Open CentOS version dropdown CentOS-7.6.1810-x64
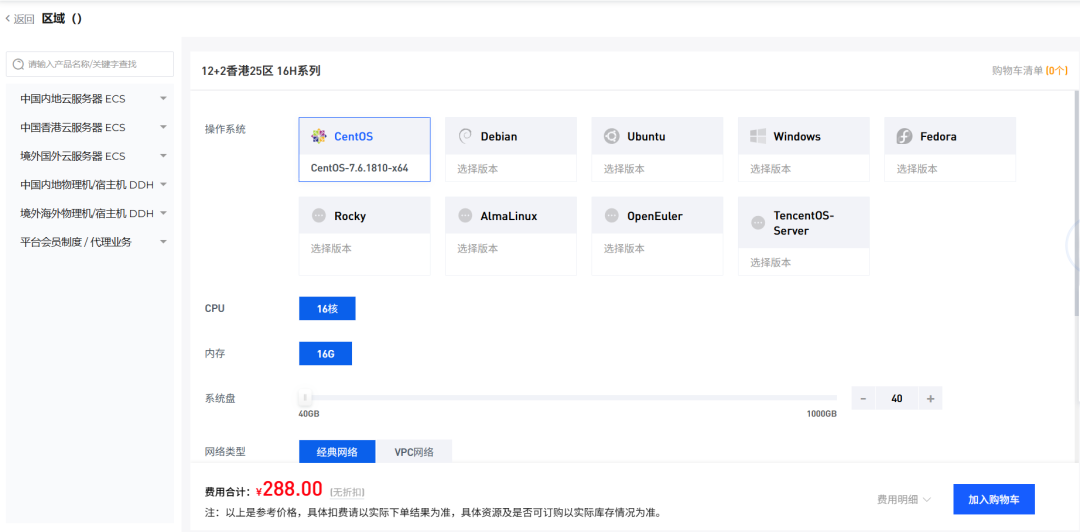The width and height of the screenshot is (1080, 532). [364, 167]
